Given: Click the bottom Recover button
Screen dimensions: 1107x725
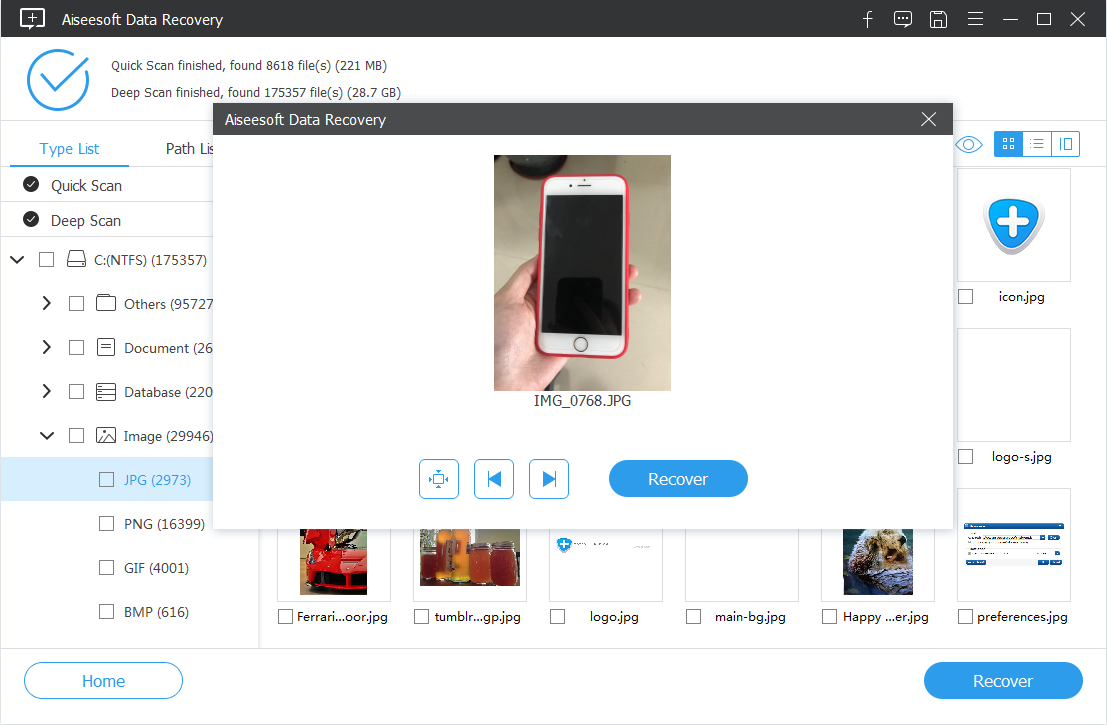Looking at the screenshot, I should point(1003,681).
